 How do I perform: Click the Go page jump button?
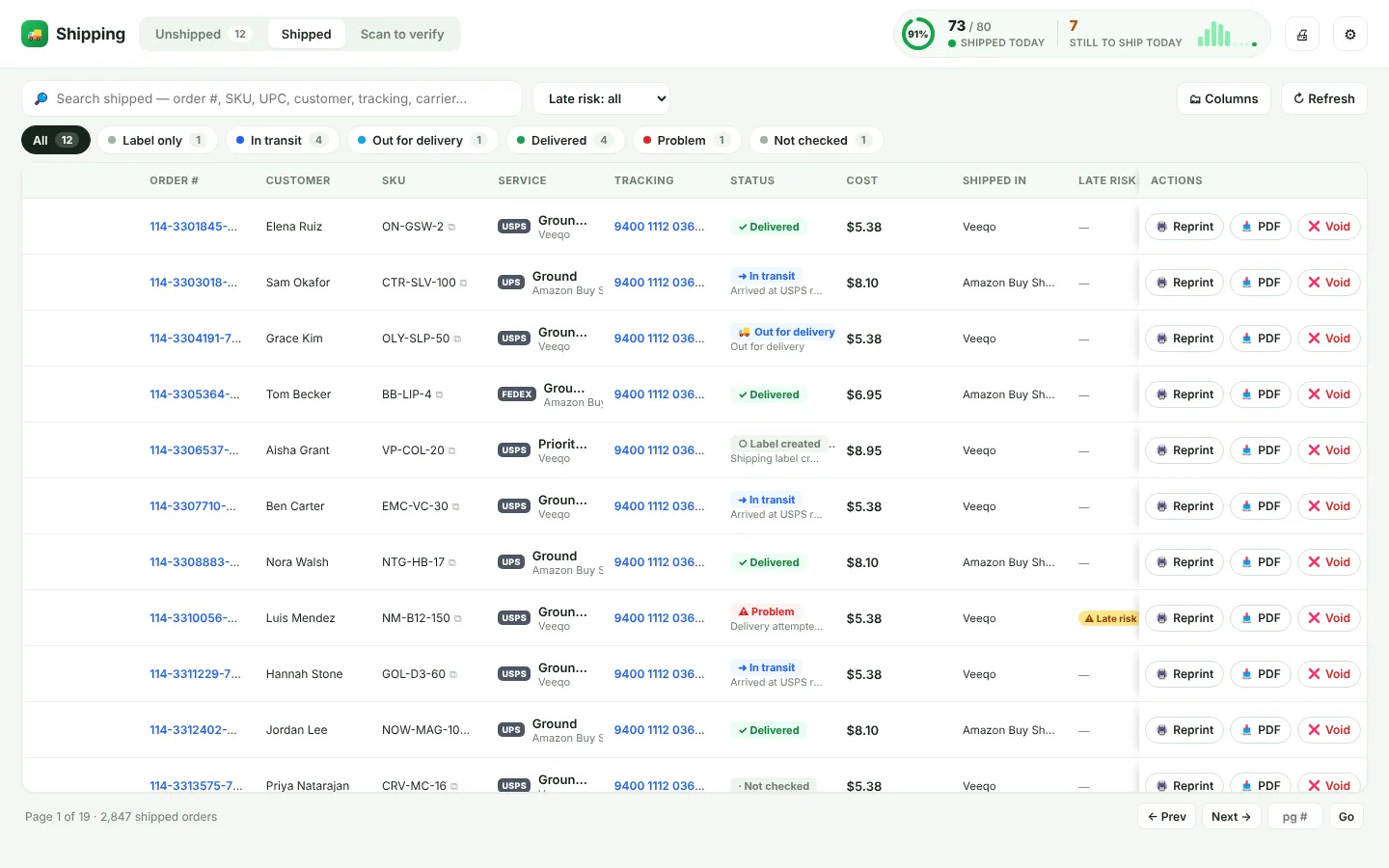click(1347, 816)
